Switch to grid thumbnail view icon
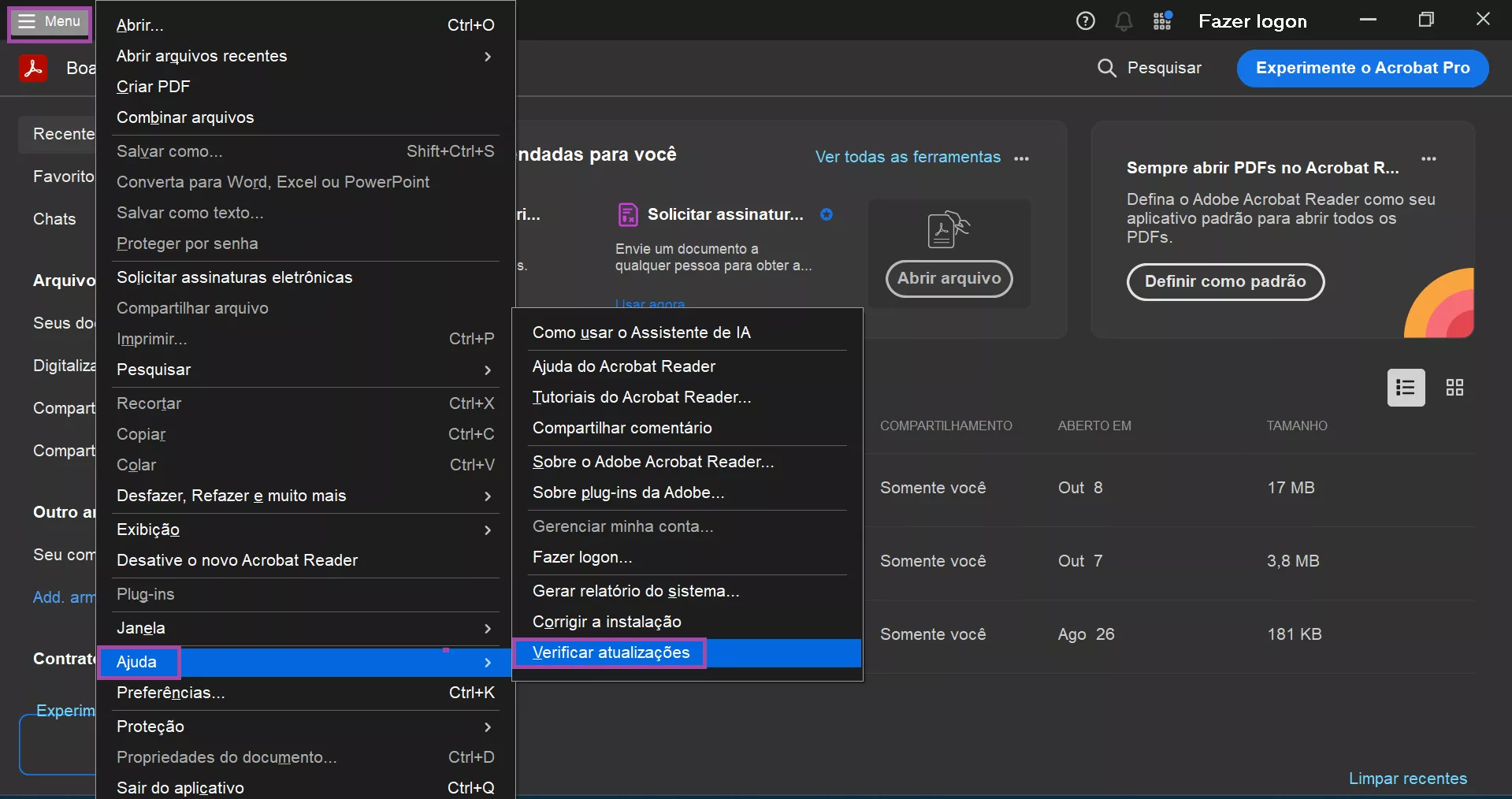This screenshot has height=799, width=1512. tap(1454, 388)
